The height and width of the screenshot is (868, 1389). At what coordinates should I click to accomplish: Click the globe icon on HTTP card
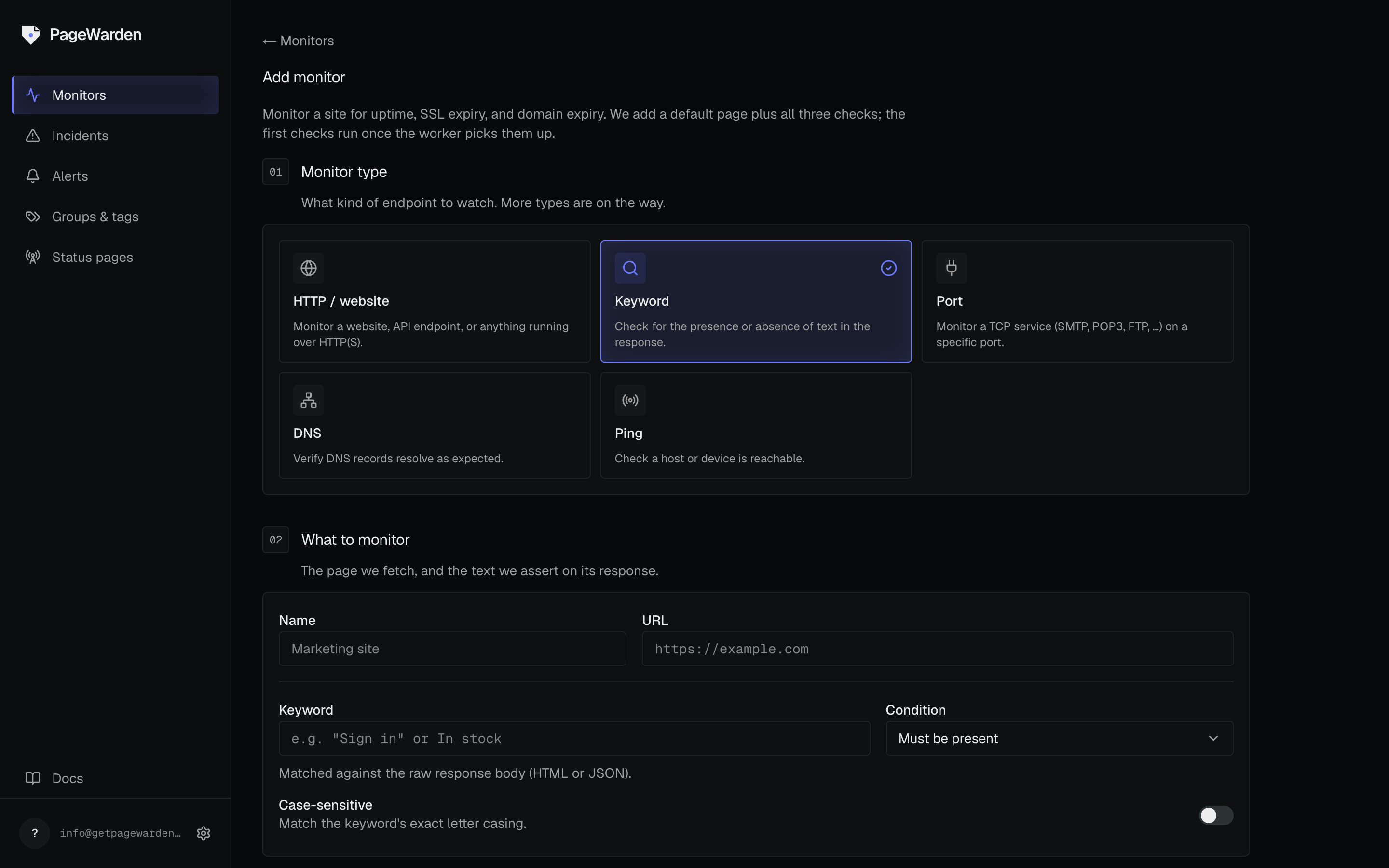(309, 268)
